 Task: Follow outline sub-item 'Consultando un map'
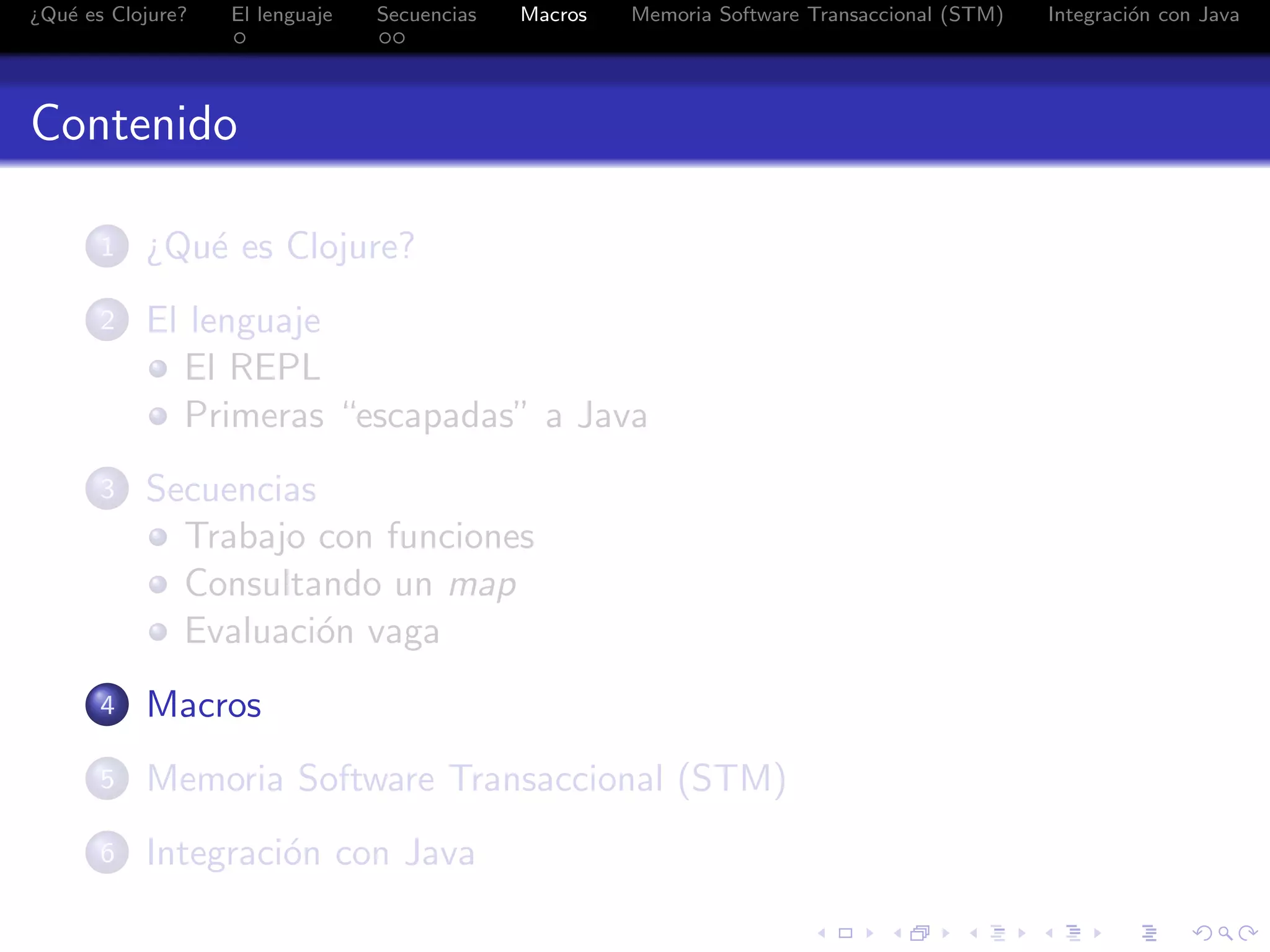tap(350, 584)
